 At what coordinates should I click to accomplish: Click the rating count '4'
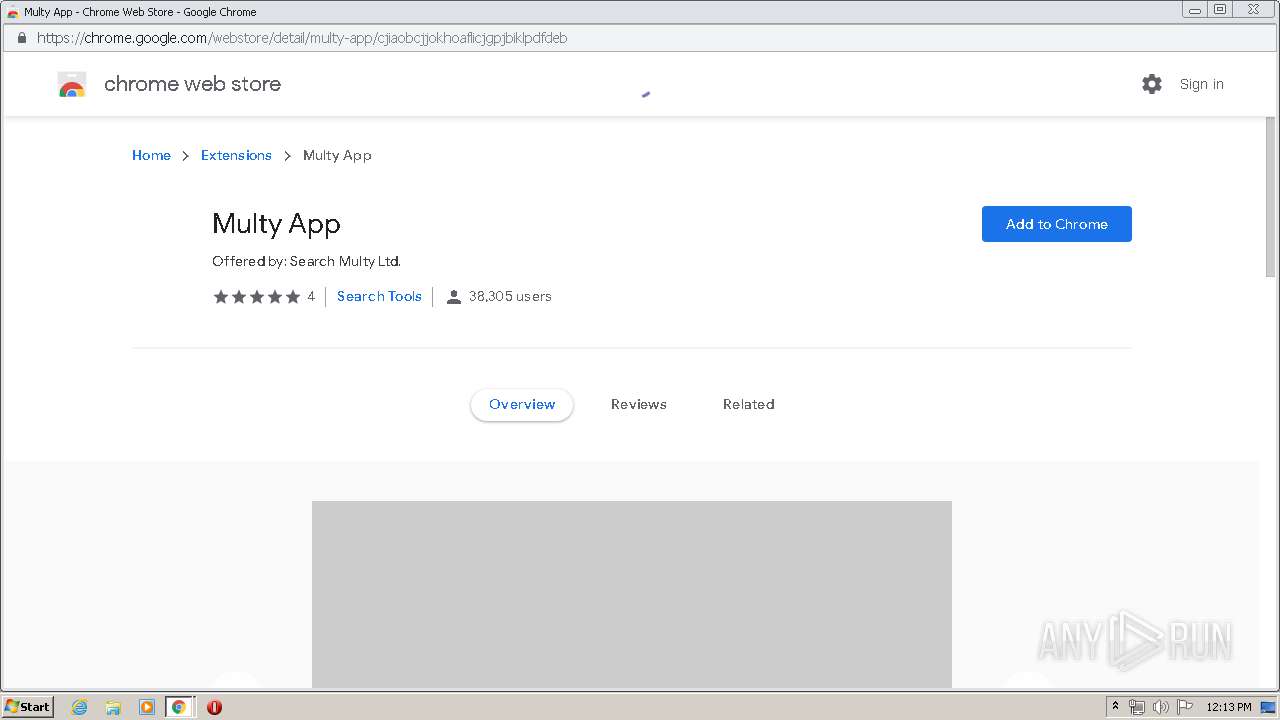pyautogui.click(x=311, y=296)
